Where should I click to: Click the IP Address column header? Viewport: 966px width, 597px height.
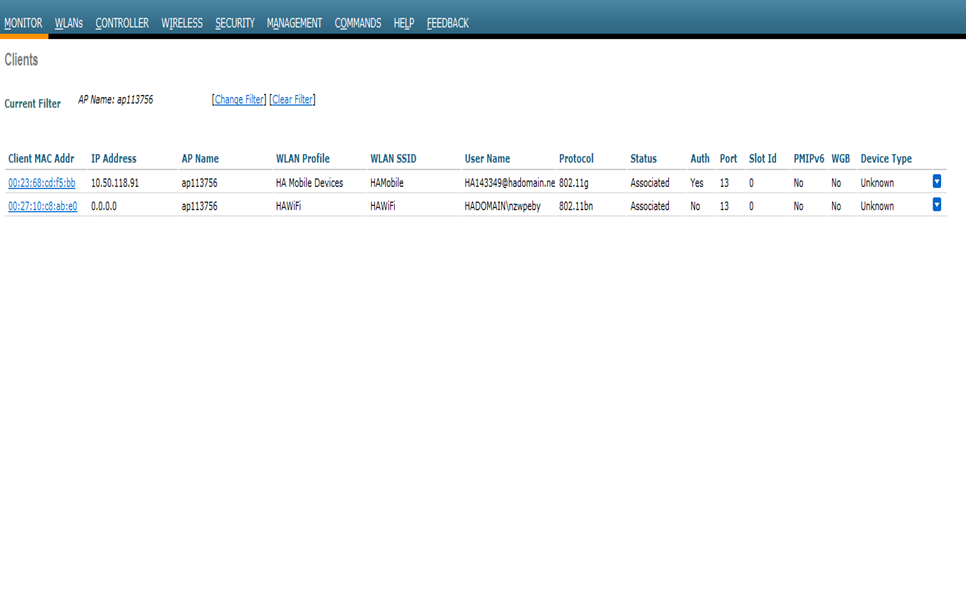click(114, 158)
